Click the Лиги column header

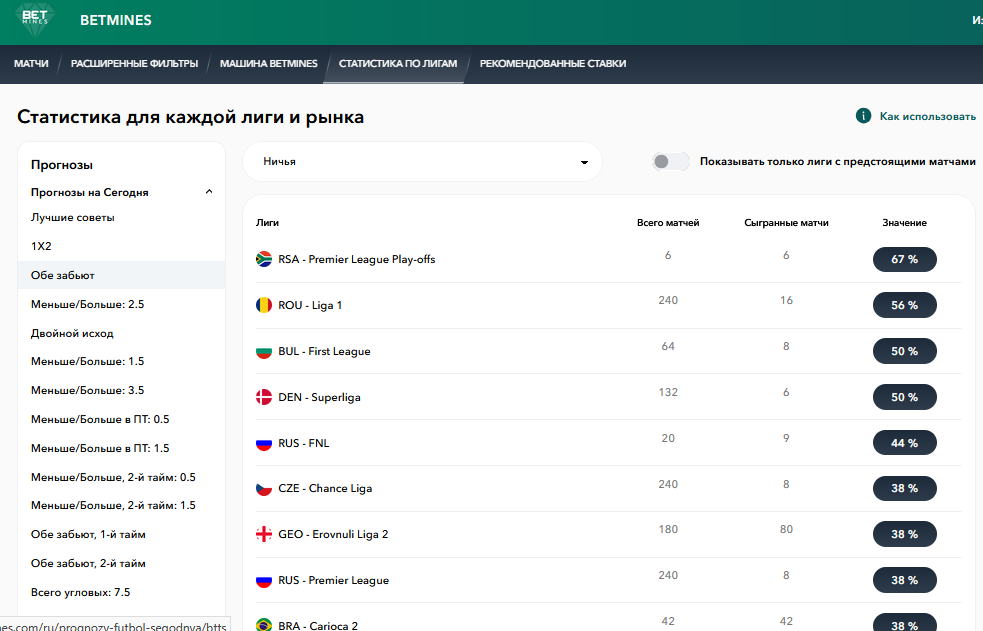pyautogui.click(x=267, y=222)
